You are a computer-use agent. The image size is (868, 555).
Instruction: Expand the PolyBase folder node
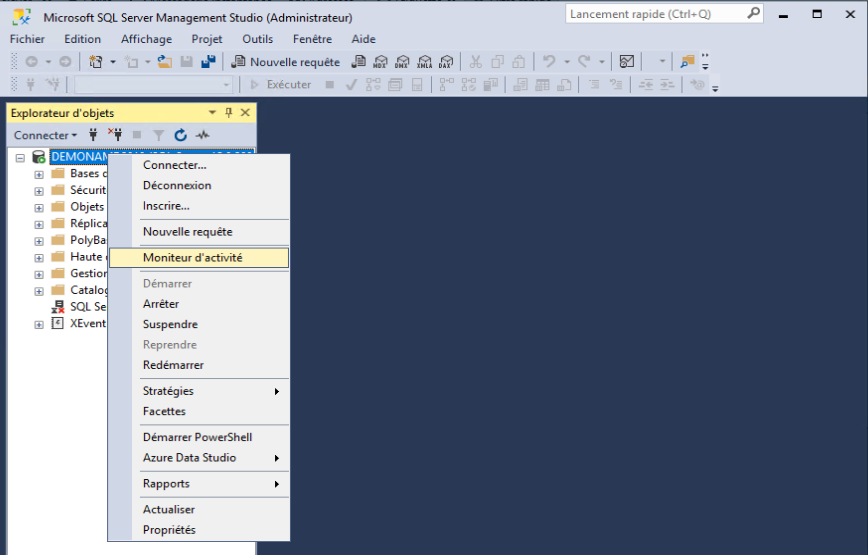39,241
